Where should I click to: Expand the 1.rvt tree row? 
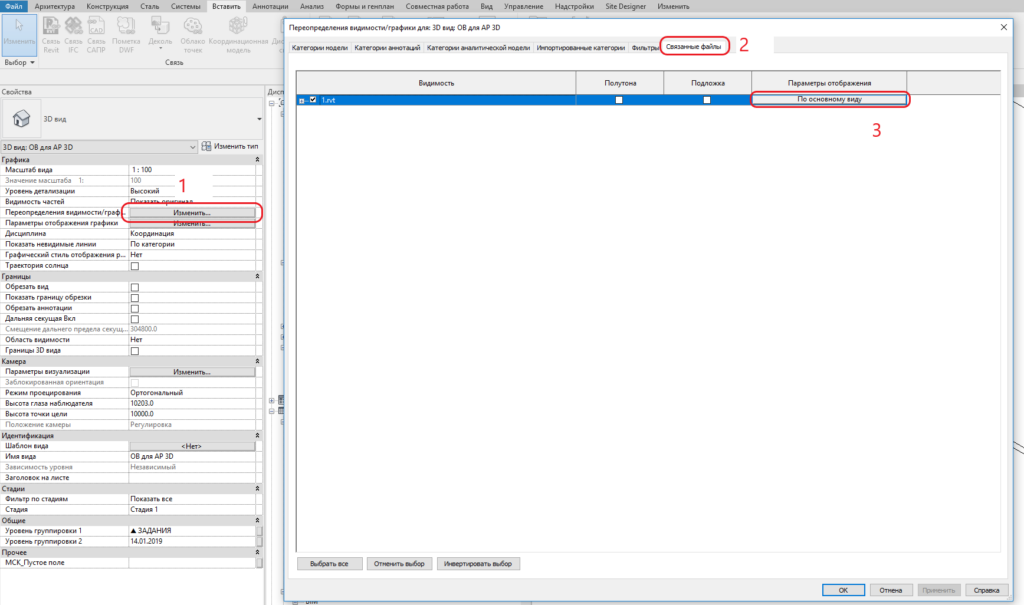[302, 100]
